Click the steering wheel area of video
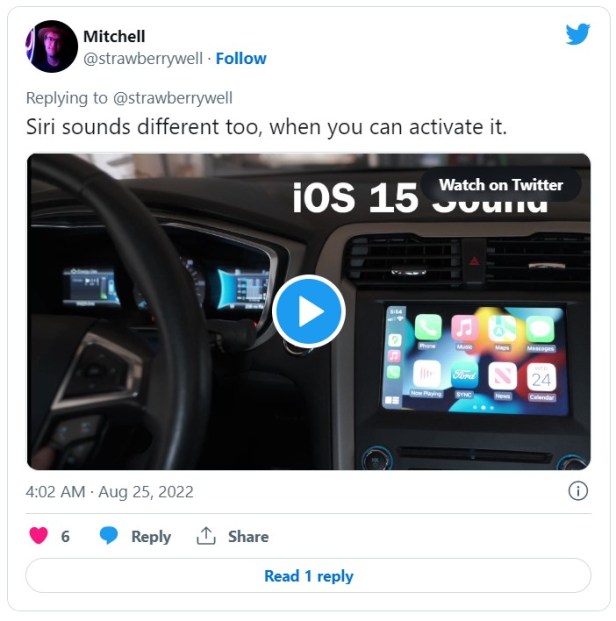This screenshot has width=616, height=621. [119, 317]
